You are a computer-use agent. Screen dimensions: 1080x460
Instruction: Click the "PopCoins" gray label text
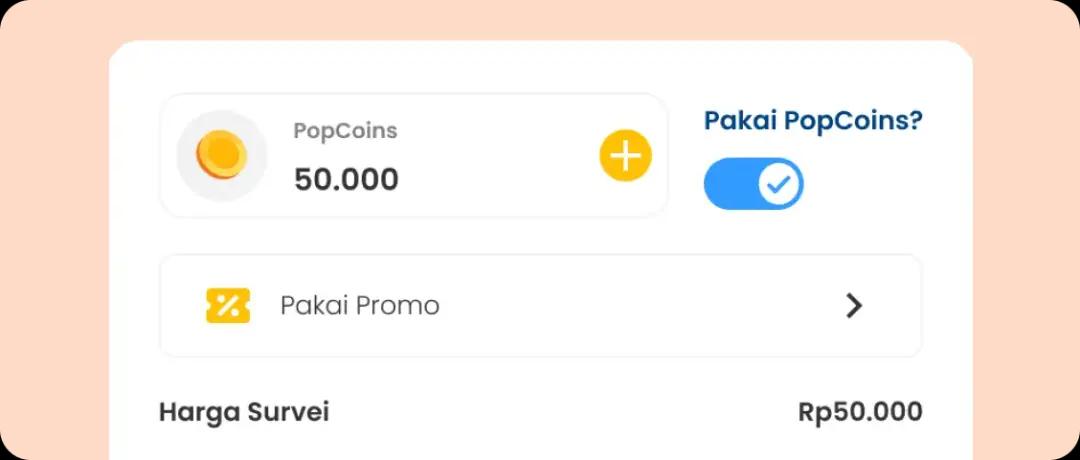[345, 131]
